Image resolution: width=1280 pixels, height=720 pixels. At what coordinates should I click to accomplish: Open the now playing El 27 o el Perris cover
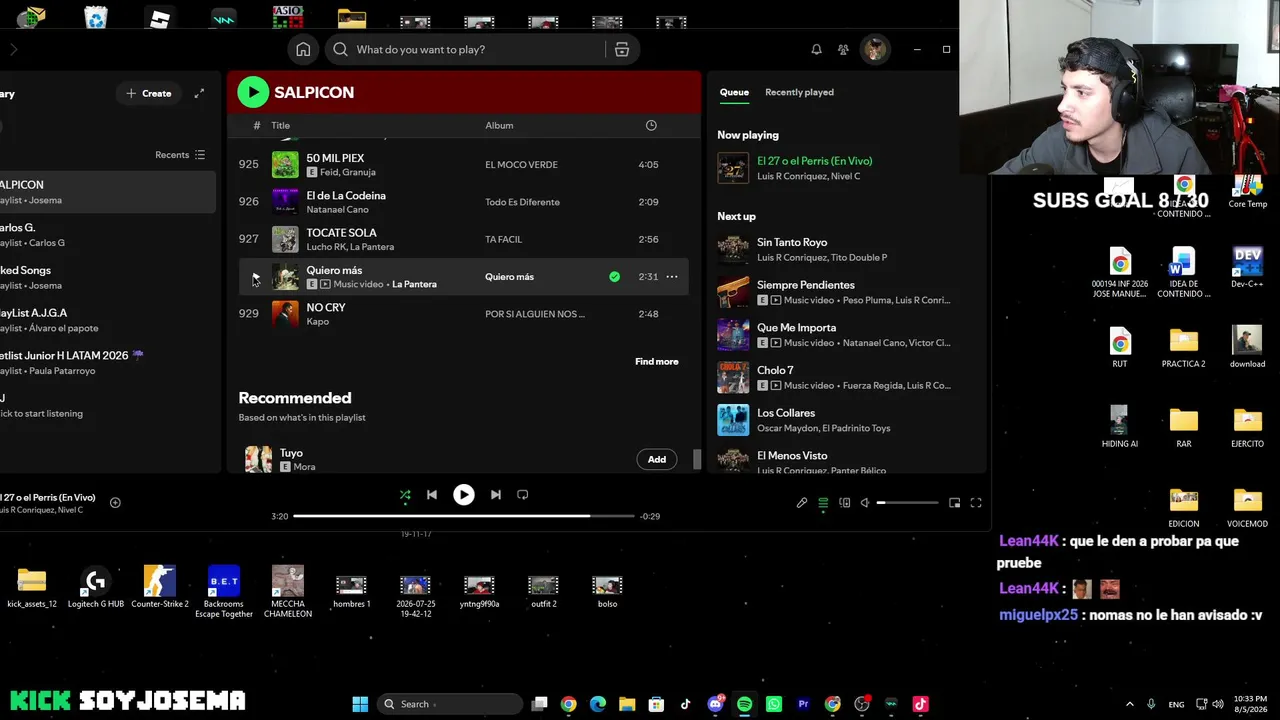733,168
